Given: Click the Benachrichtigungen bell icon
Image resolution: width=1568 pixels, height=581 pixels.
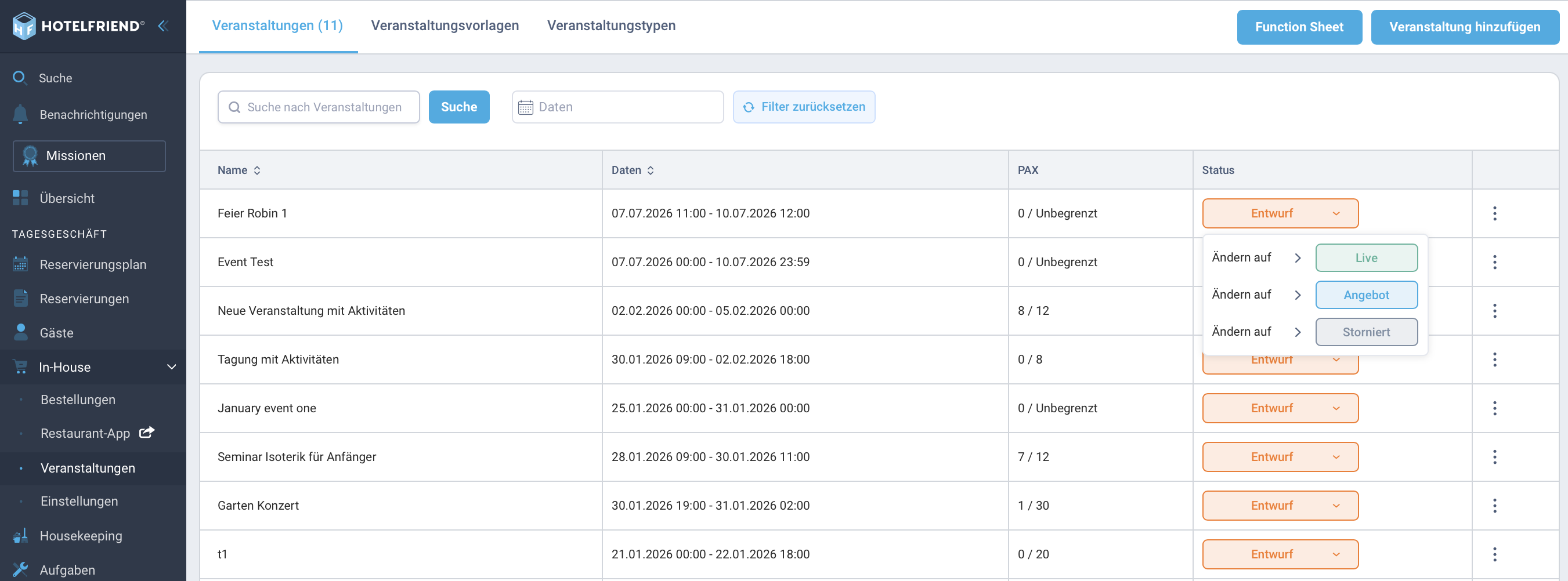Looking at the screenshot, I should [x=20, y=114].
